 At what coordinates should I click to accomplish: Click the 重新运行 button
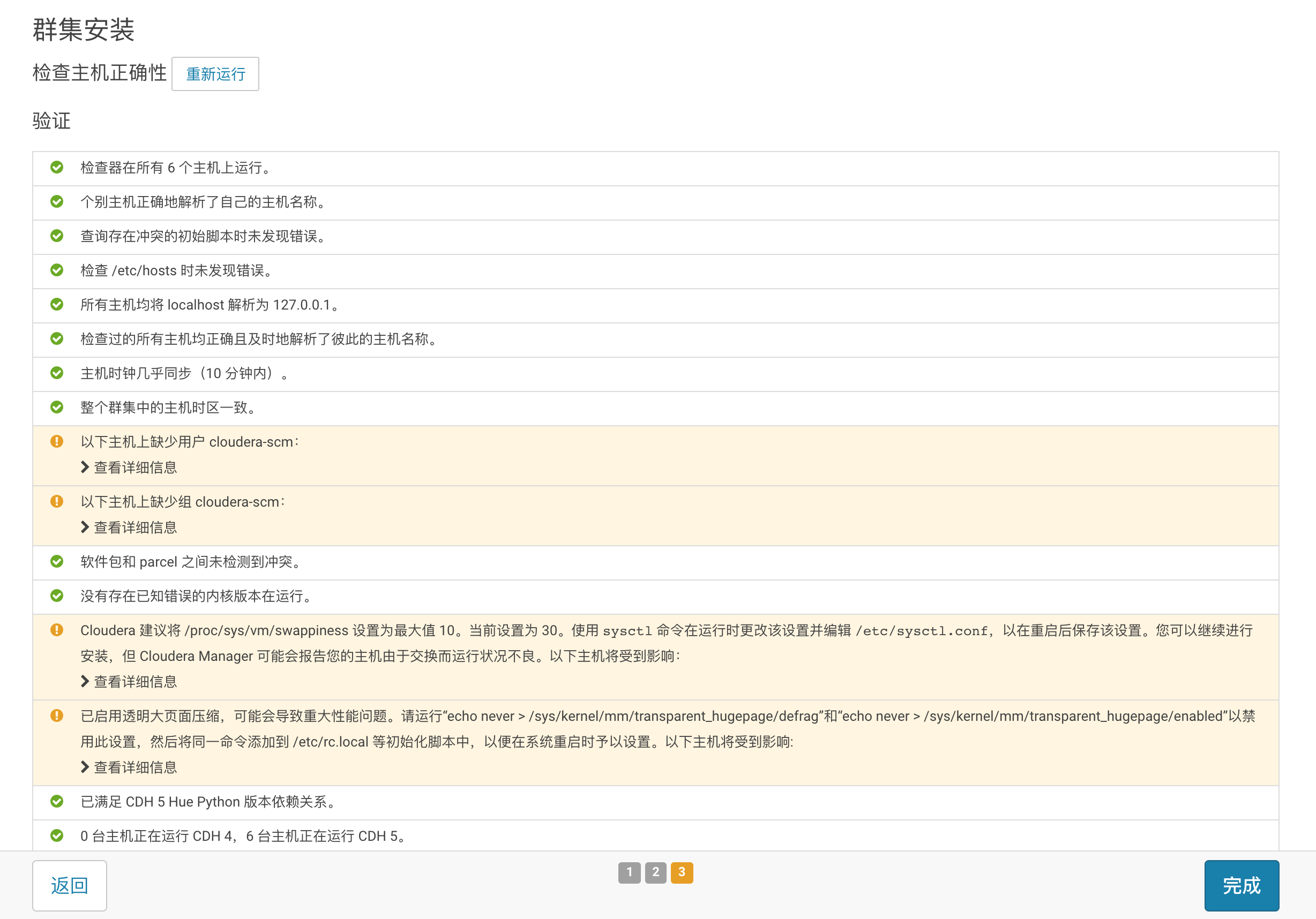[x=215, y=74]
